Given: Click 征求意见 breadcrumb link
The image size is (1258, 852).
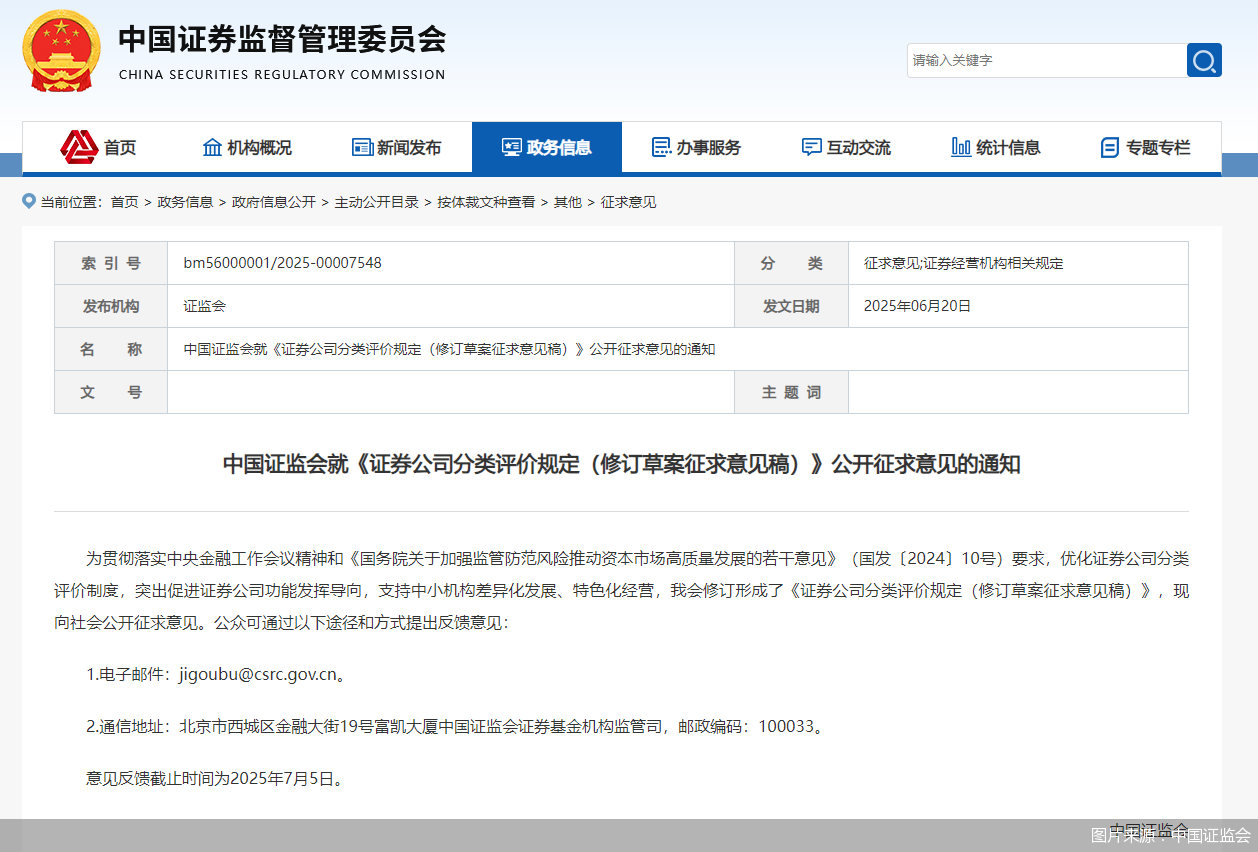Looking at the screenshot, I should (x=628, y=202).
